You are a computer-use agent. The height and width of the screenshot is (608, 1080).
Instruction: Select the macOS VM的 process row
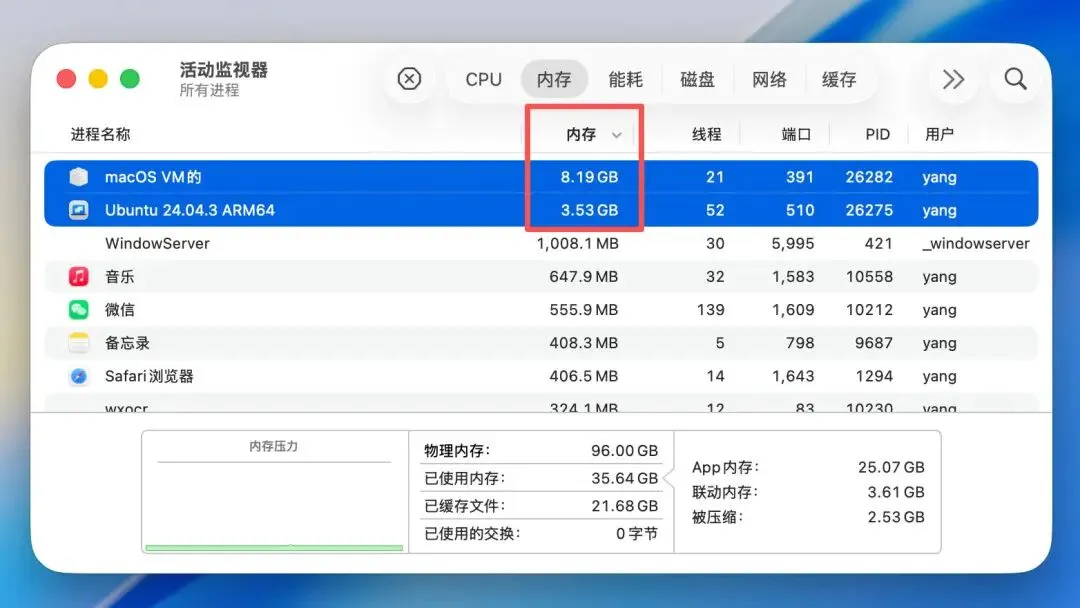point(541,177)
